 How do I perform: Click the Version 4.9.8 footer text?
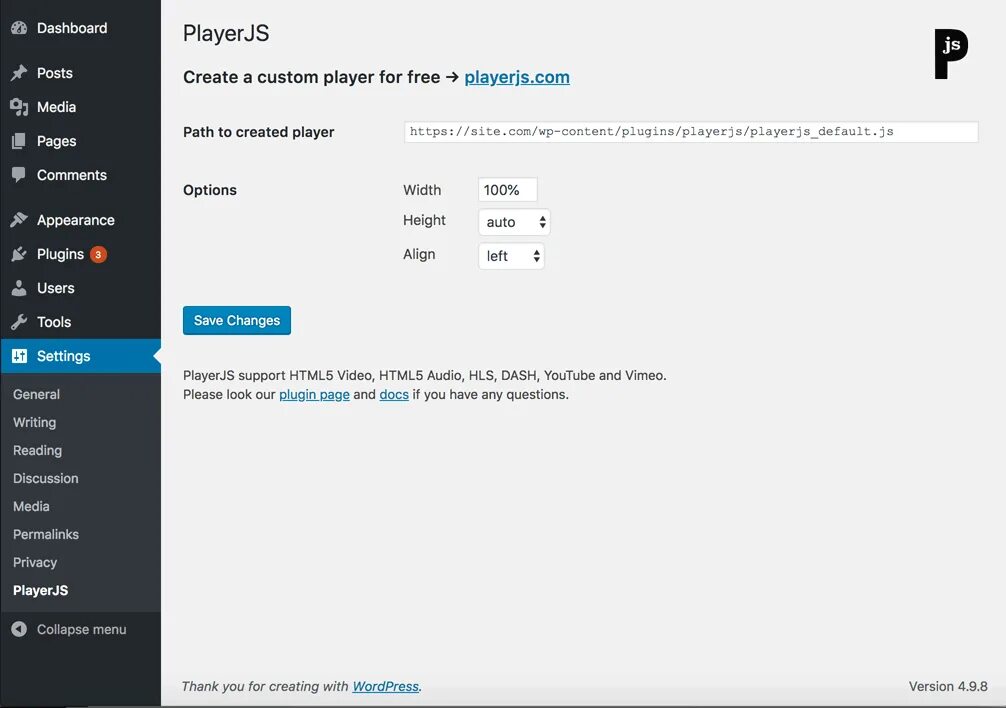point(948,686)
